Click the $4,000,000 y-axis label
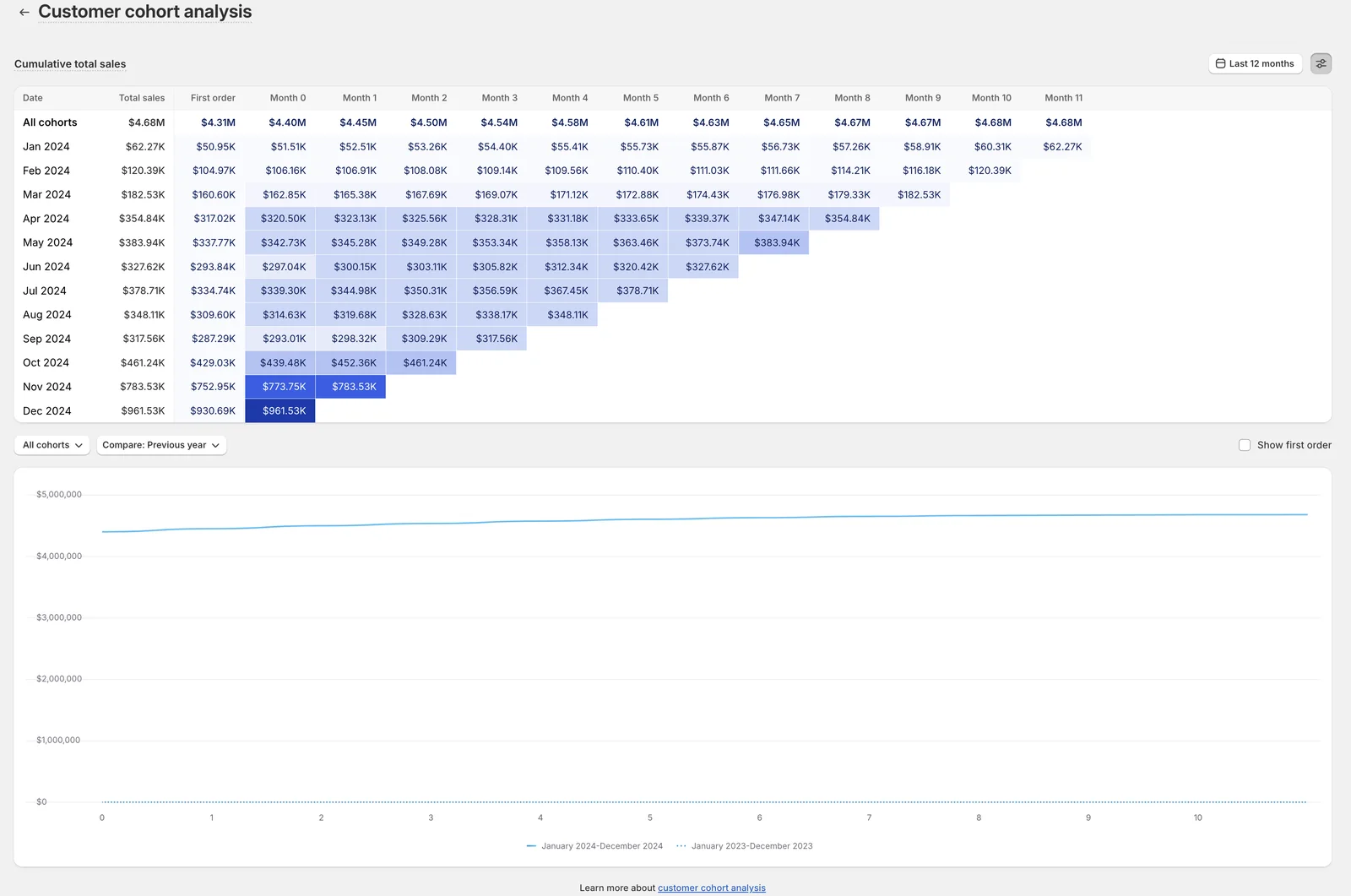The height and width of the screenshot is (896, 1351). (x=59, y=557)
